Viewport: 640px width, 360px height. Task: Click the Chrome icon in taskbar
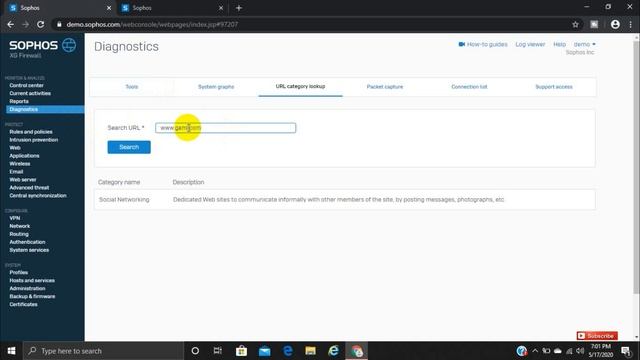click(357, 351)
